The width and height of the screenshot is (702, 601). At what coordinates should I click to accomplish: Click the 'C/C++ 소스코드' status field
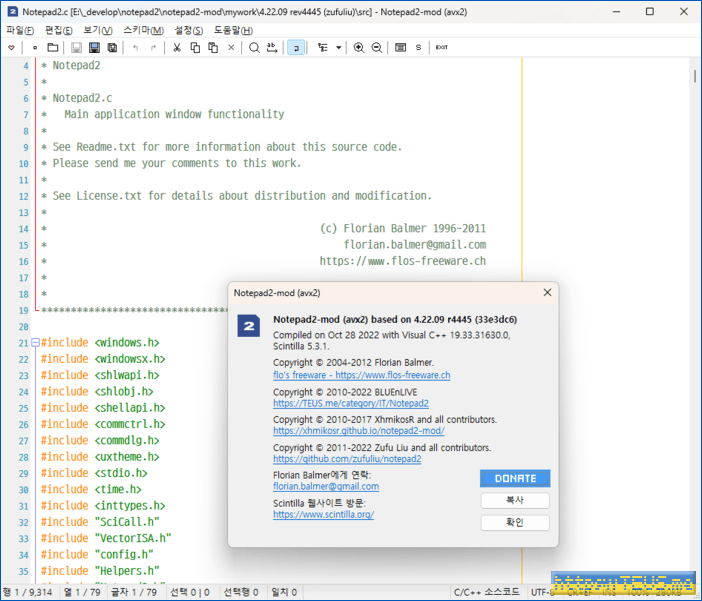(x=487, y=592)
